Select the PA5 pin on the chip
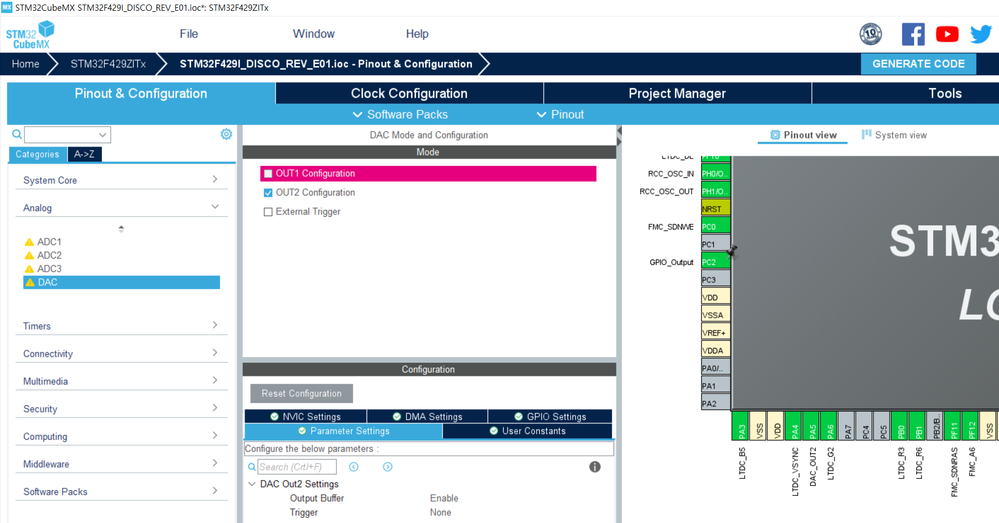The height and width of the screenshot is (523, 999). 811,426
